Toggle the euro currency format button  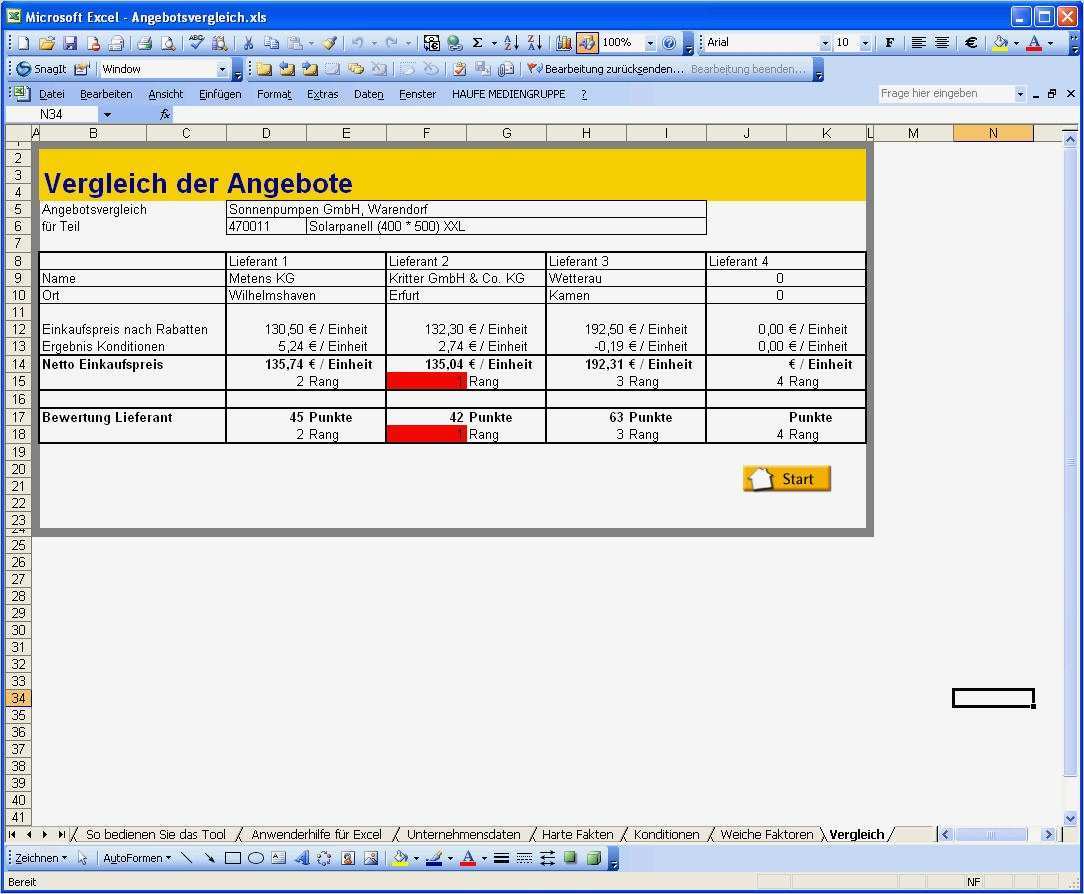coord(971,43)
